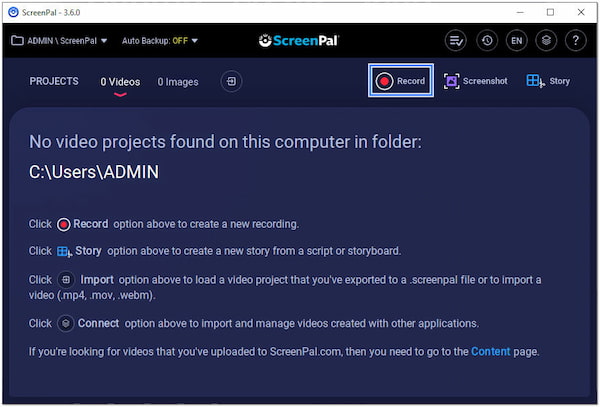Click the ScreenPal logo in header
This screenshot has width=600, height=407.
click(299, 41)
